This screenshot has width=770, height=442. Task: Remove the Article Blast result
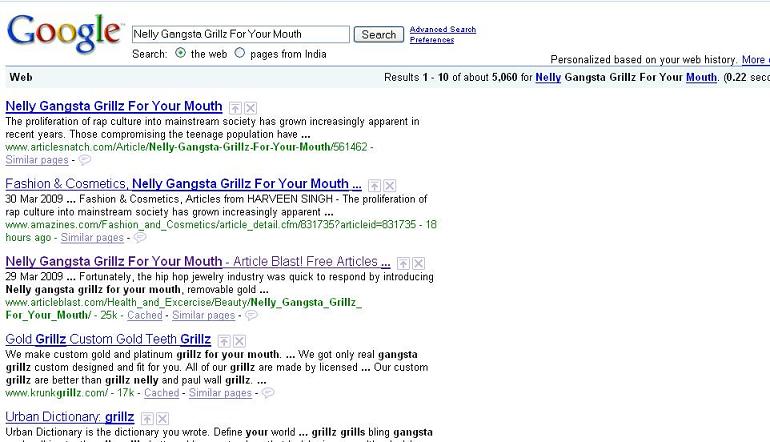pyautogui.click(x=418, y=263)
